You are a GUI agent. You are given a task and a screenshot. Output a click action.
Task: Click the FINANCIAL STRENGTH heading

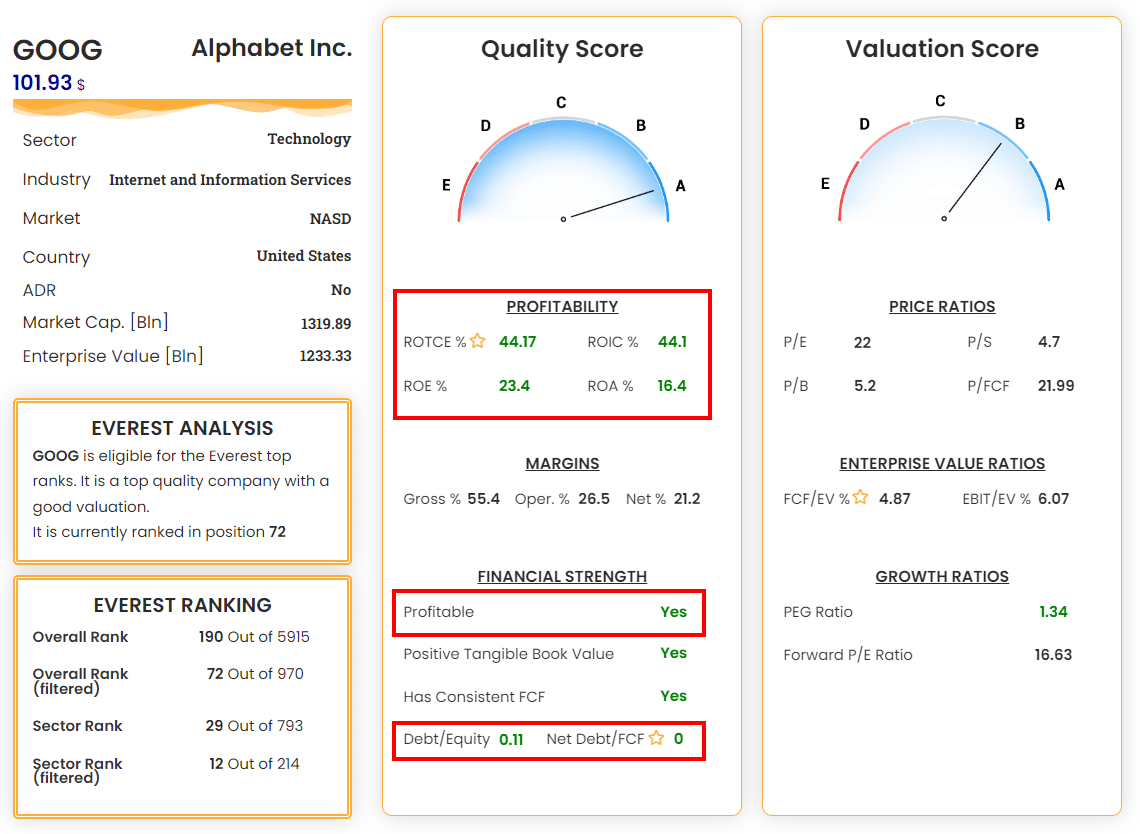pyautogui.click(x=562, y=577)
